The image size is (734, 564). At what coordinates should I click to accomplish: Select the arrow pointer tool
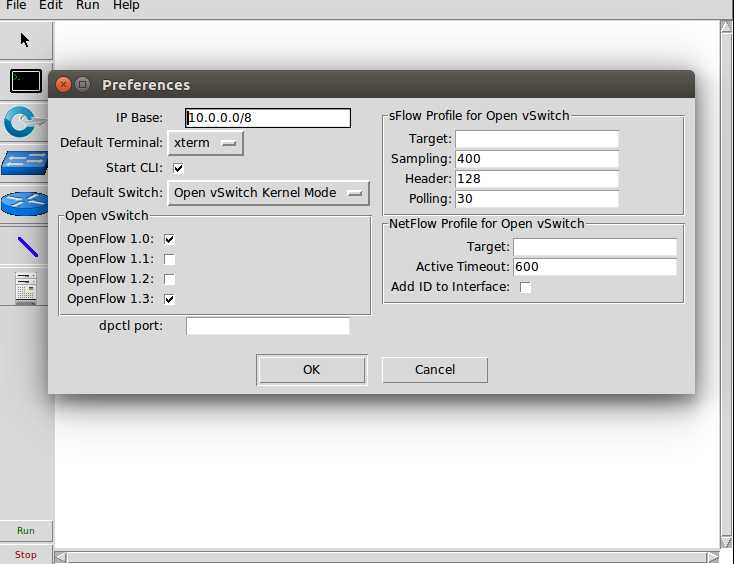pos(25,40)
